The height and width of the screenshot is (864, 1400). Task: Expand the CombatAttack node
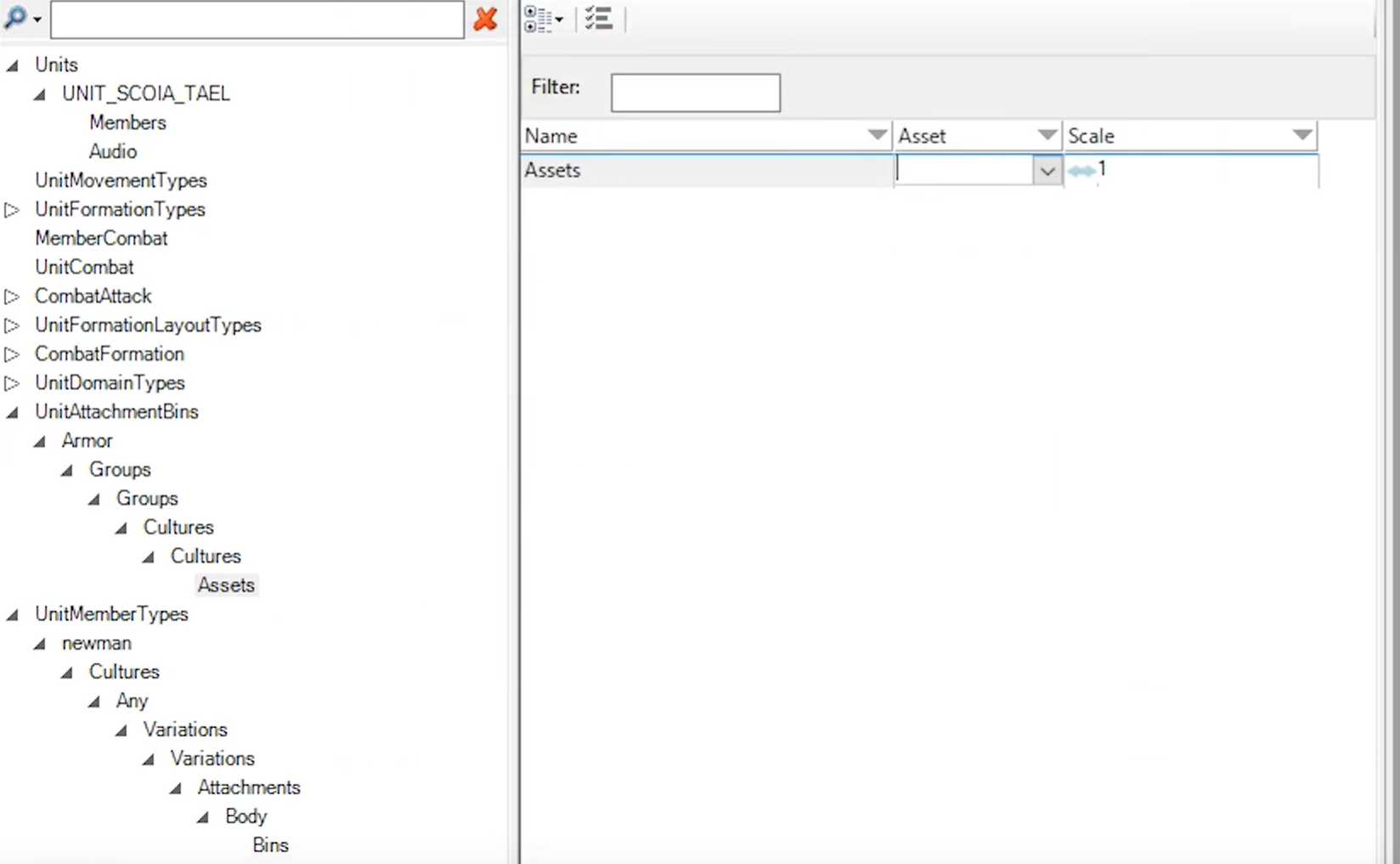tap(12, 296)
